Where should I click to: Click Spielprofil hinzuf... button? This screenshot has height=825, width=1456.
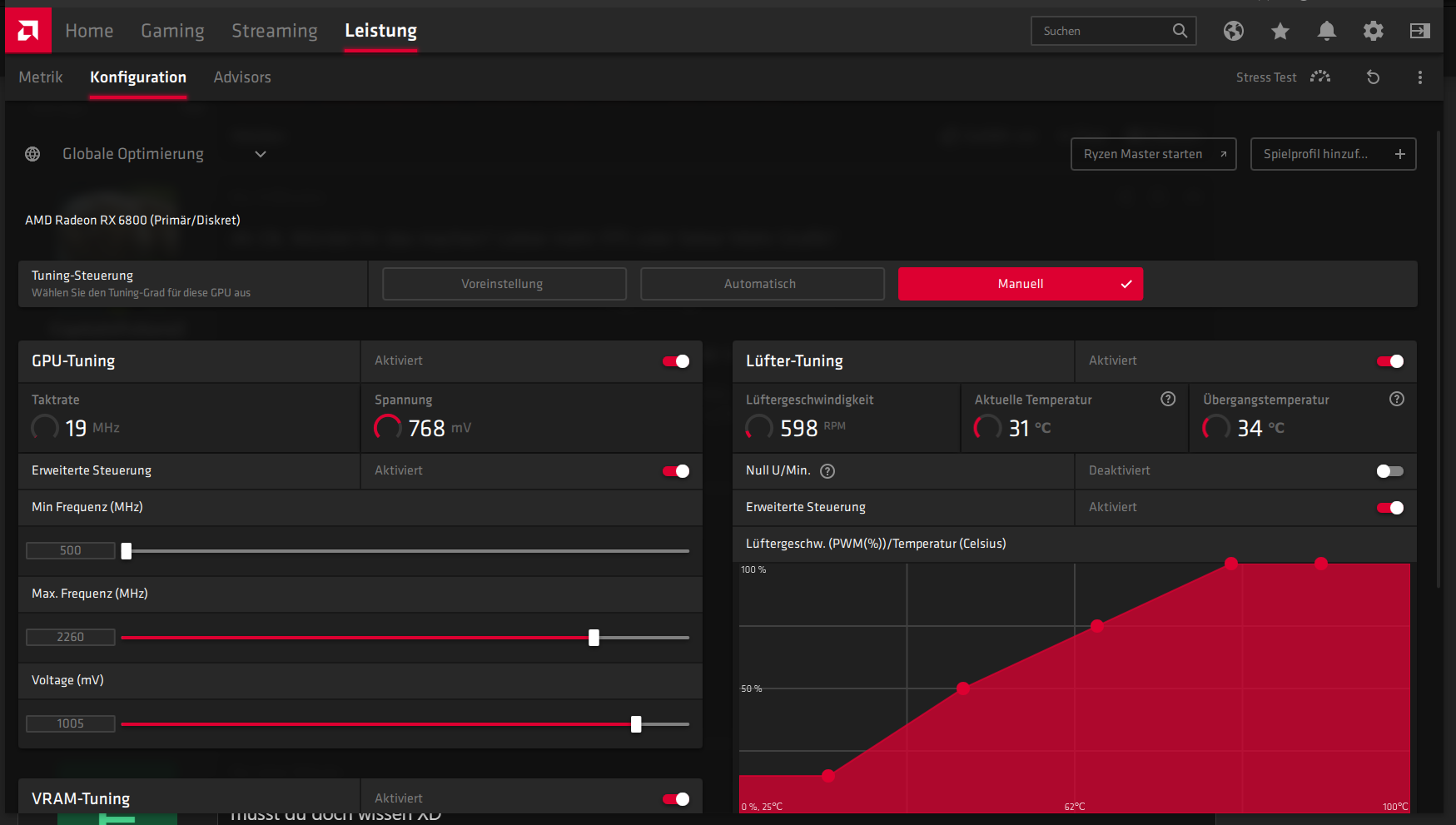1333,154
